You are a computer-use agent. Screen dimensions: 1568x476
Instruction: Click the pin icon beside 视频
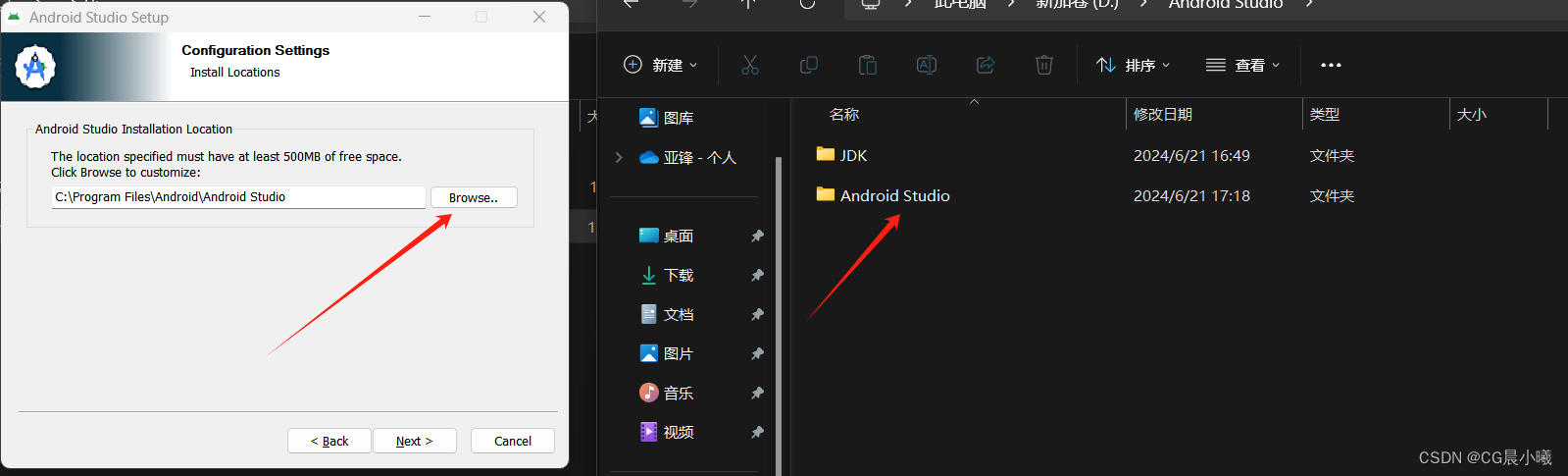757,432
